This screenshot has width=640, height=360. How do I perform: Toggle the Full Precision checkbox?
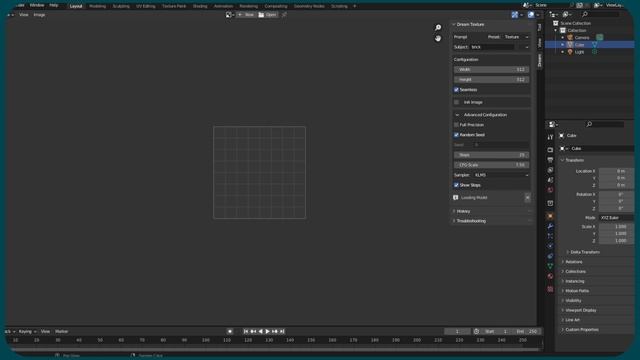(456, 124)
